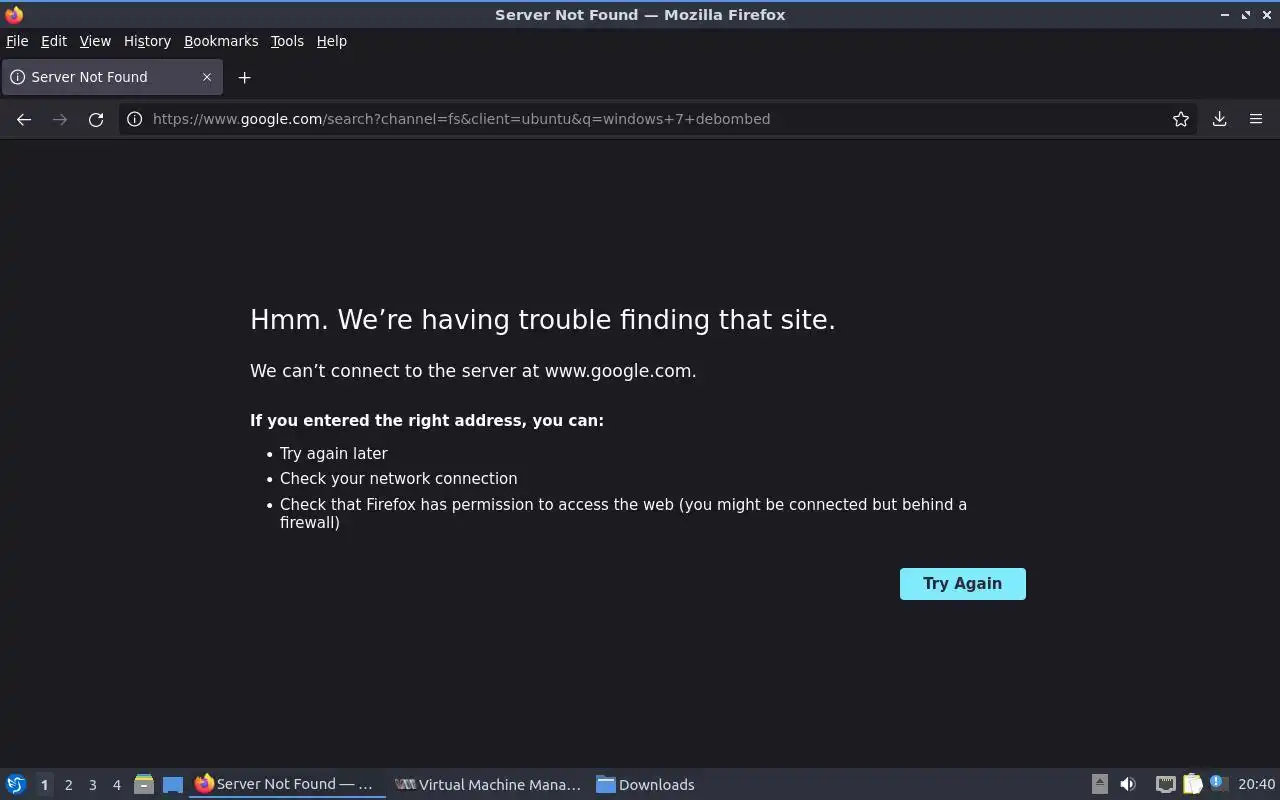Open the volume control tray icon
This screenshot has height=800, width=1280.
[1128, 785]
